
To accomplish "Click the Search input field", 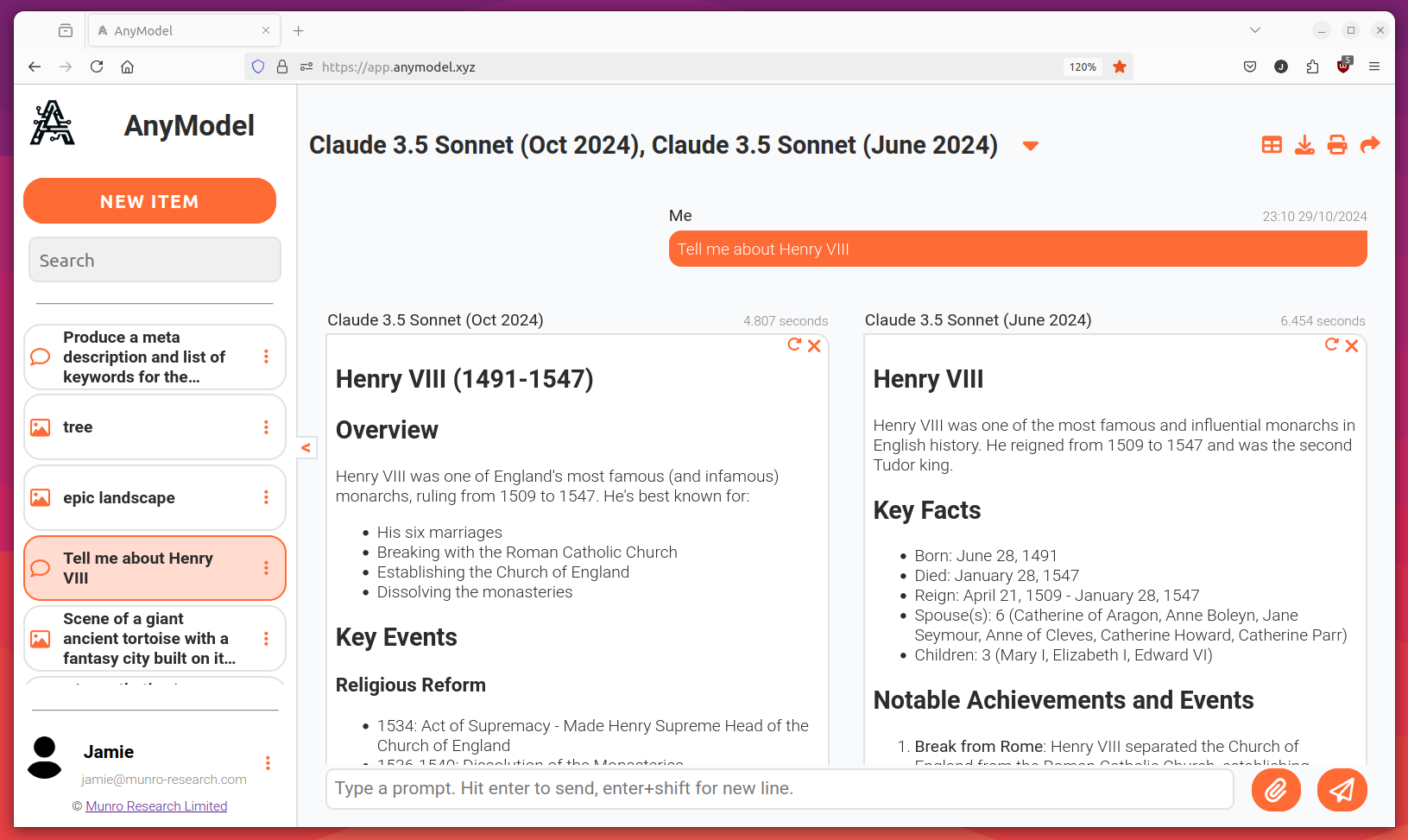I will [155, 260].
